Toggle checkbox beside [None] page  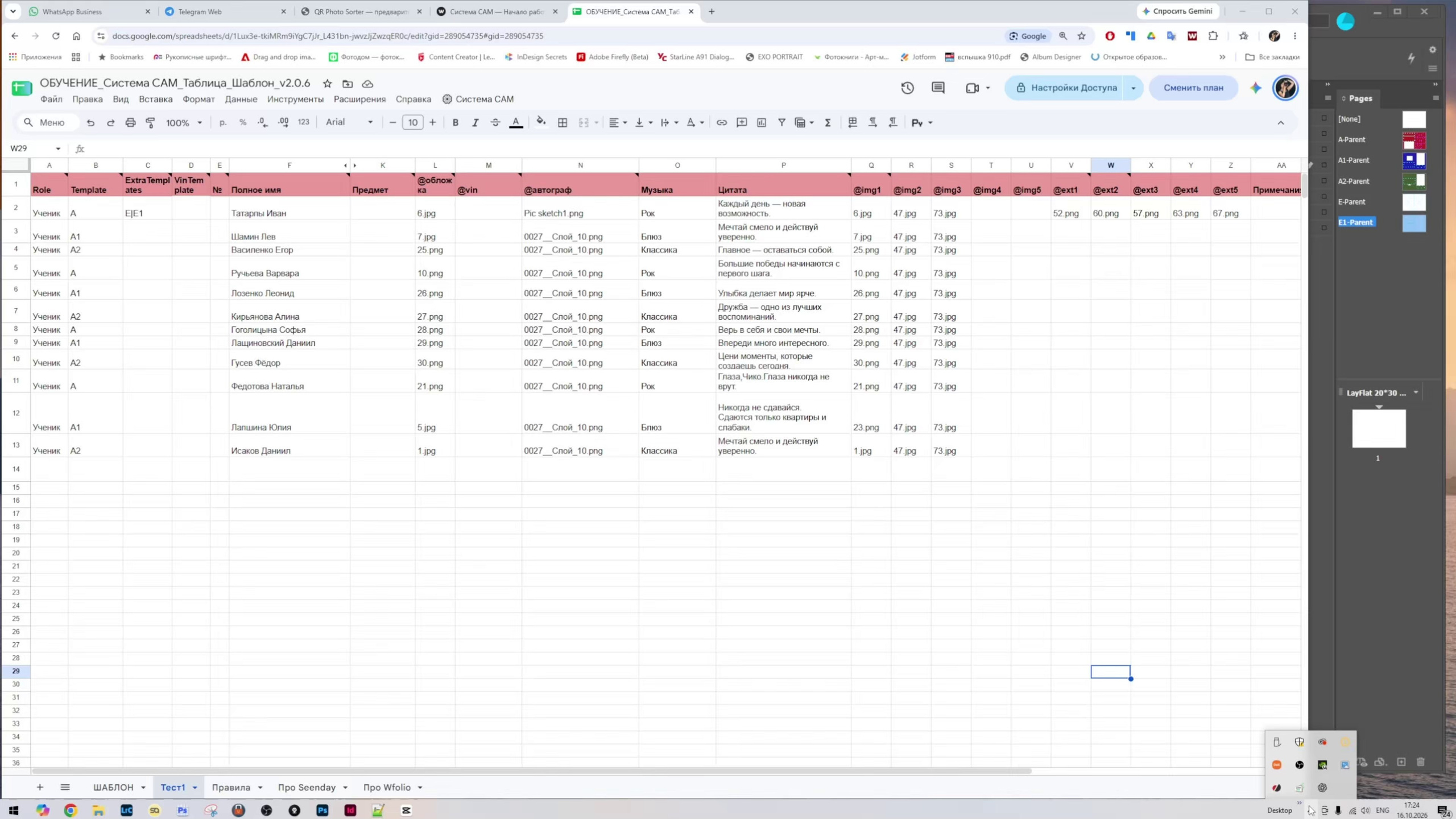[x=1324, y=119]
